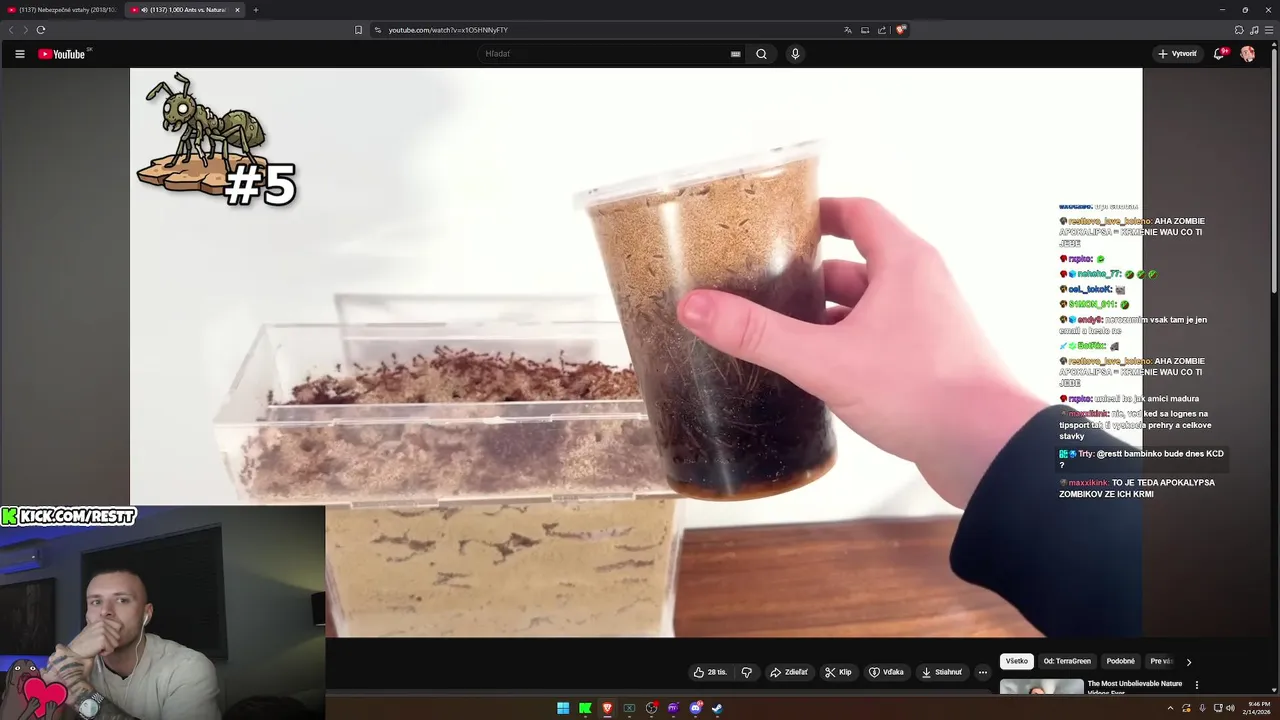Dislike the video
The width and height of the screenshot is (1280, 720).
tap(746, 672)
